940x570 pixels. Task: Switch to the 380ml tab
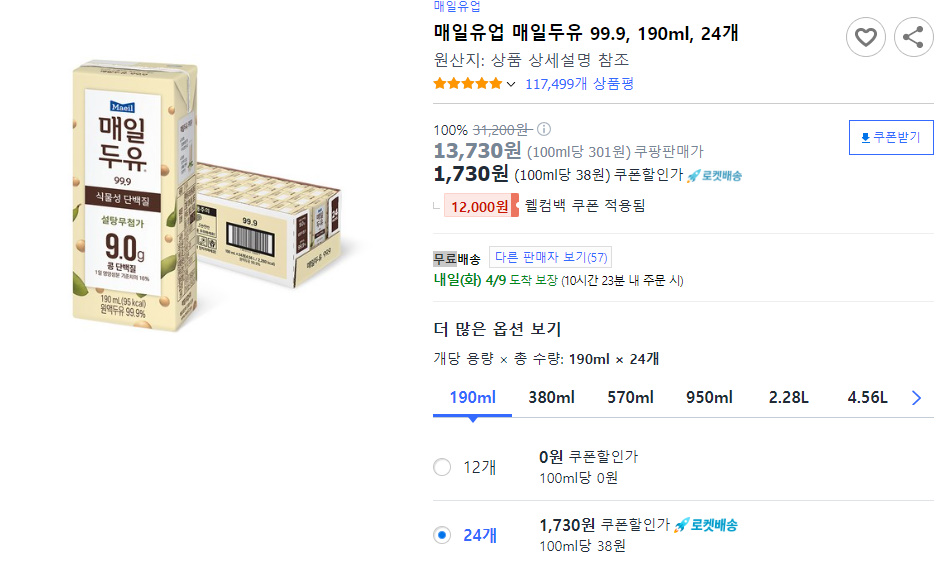pos(551,397)
